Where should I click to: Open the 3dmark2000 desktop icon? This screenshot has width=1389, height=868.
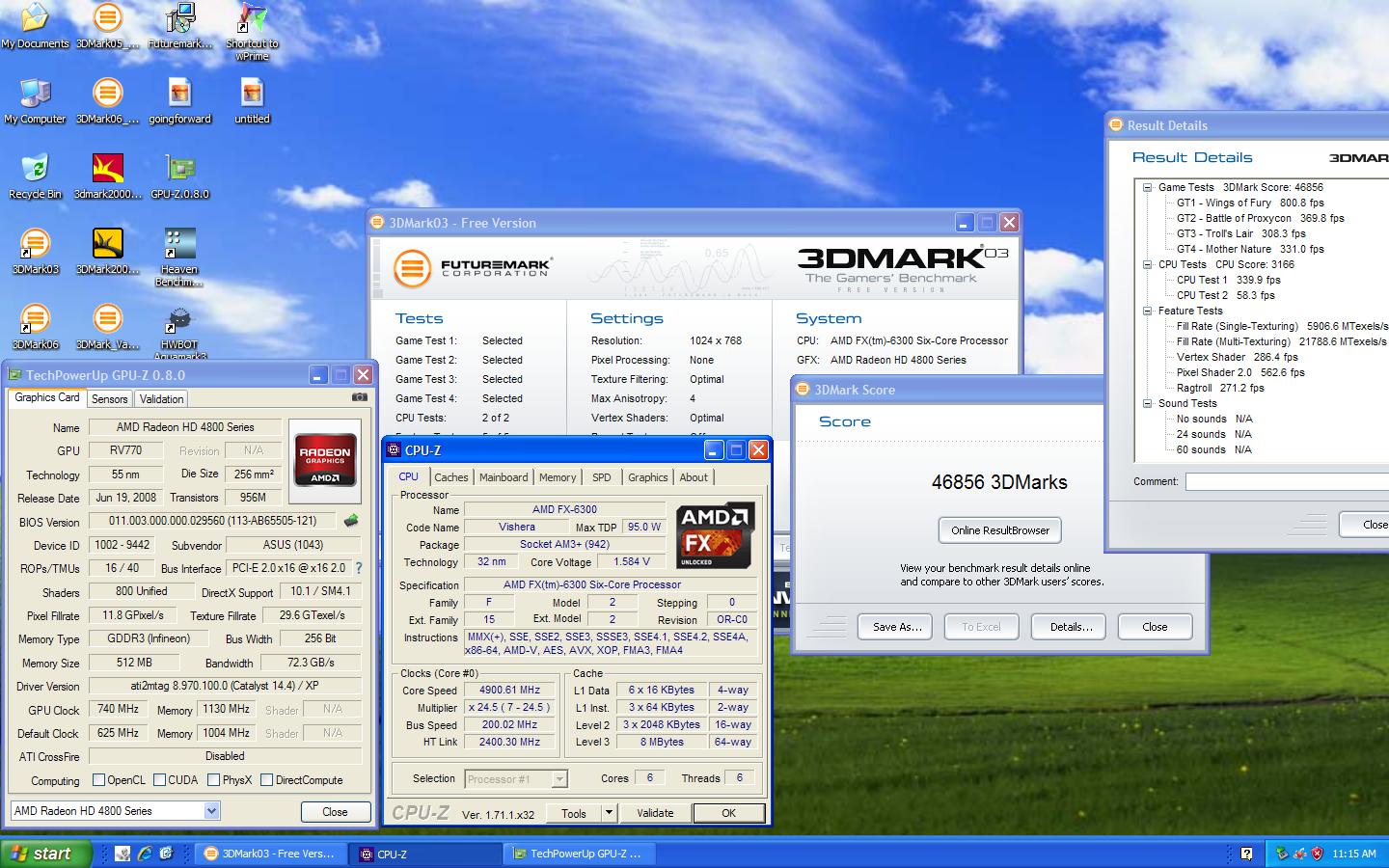click(107, 176)
